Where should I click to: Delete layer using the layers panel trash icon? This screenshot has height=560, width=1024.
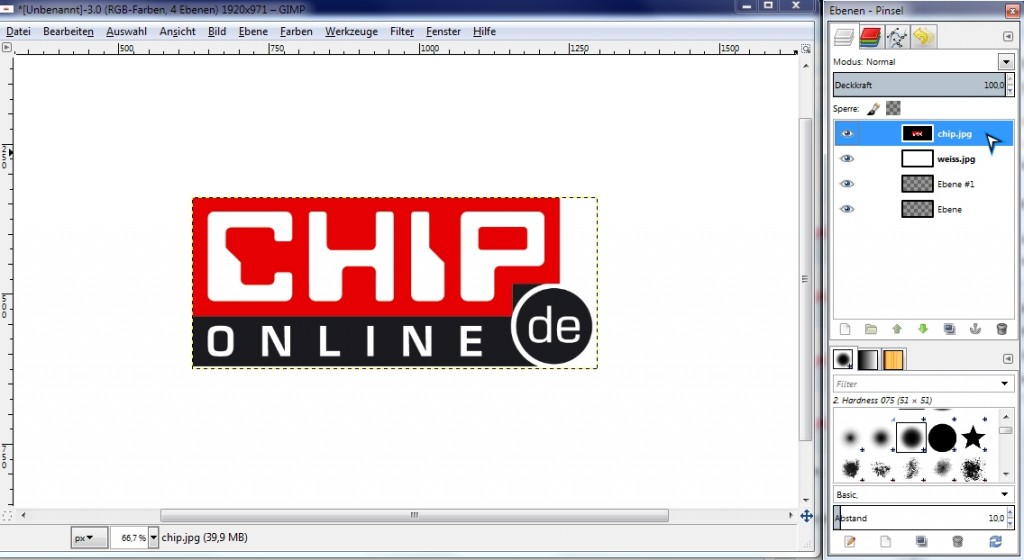[1001, 328]
